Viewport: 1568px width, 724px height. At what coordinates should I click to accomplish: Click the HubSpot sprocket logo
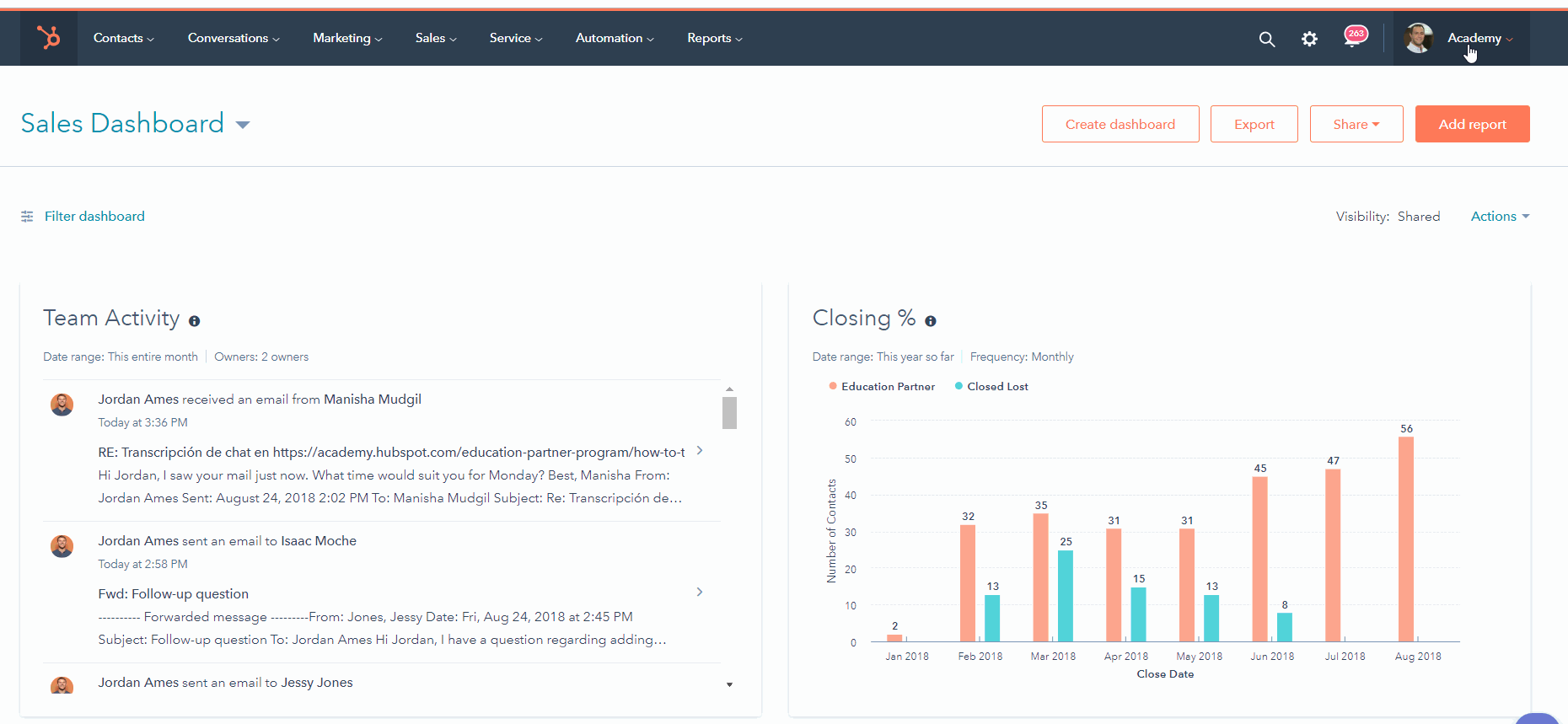pos(49,38)
